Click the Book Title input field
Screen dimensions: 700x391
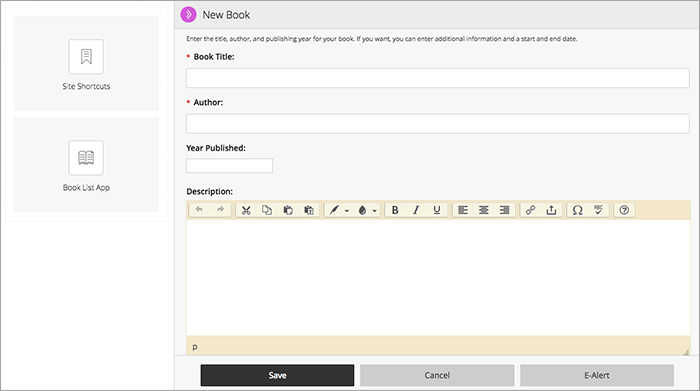click(438, 78)
